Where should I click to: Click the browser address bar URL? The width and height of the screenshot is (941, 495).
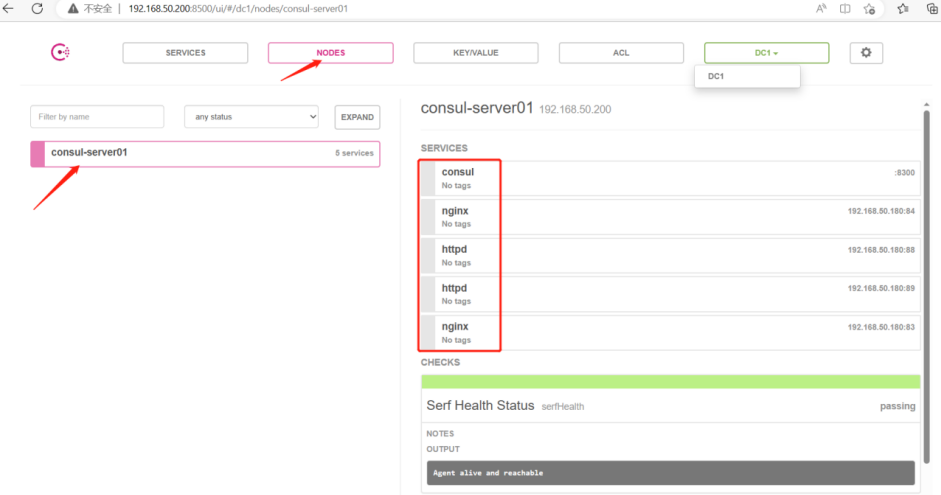tap(238, 8)
